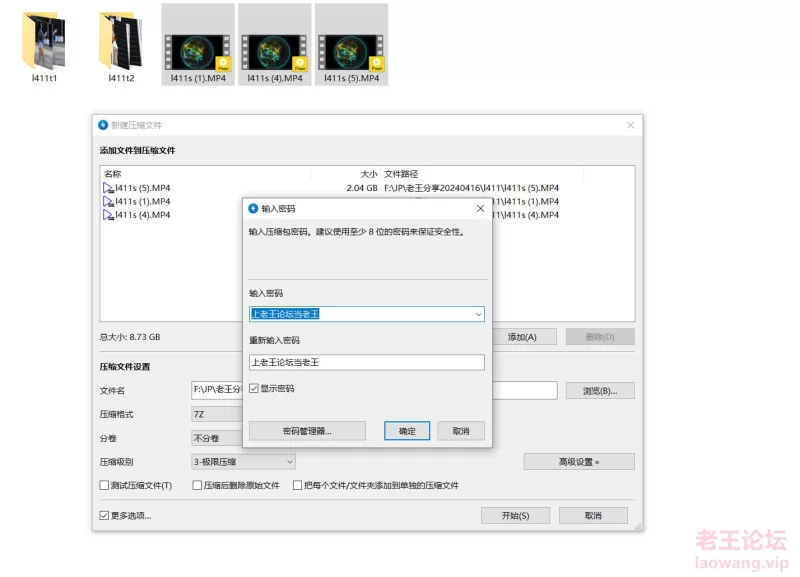The height and width of the screenshot is (577, 800).
Task: Click the 高级设置 button
Action: (579, 462)
